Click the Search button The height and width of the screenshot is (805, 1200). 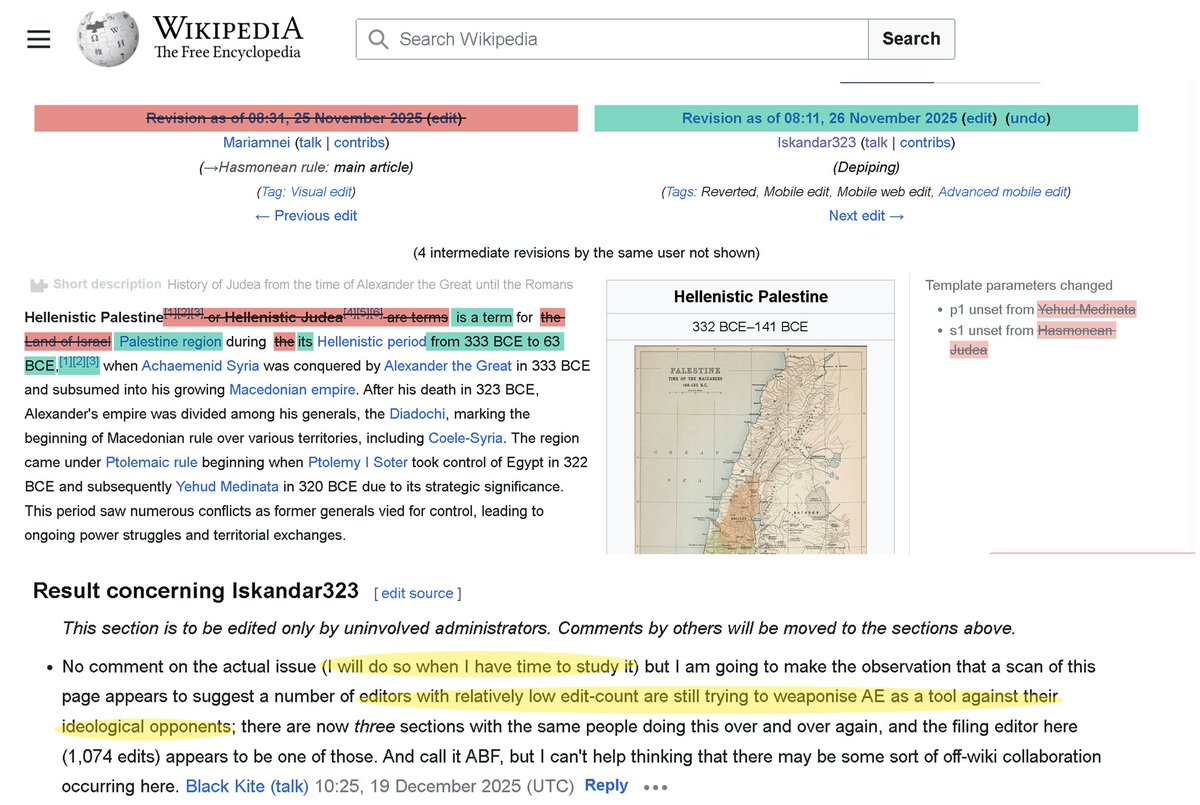(911, 39)
